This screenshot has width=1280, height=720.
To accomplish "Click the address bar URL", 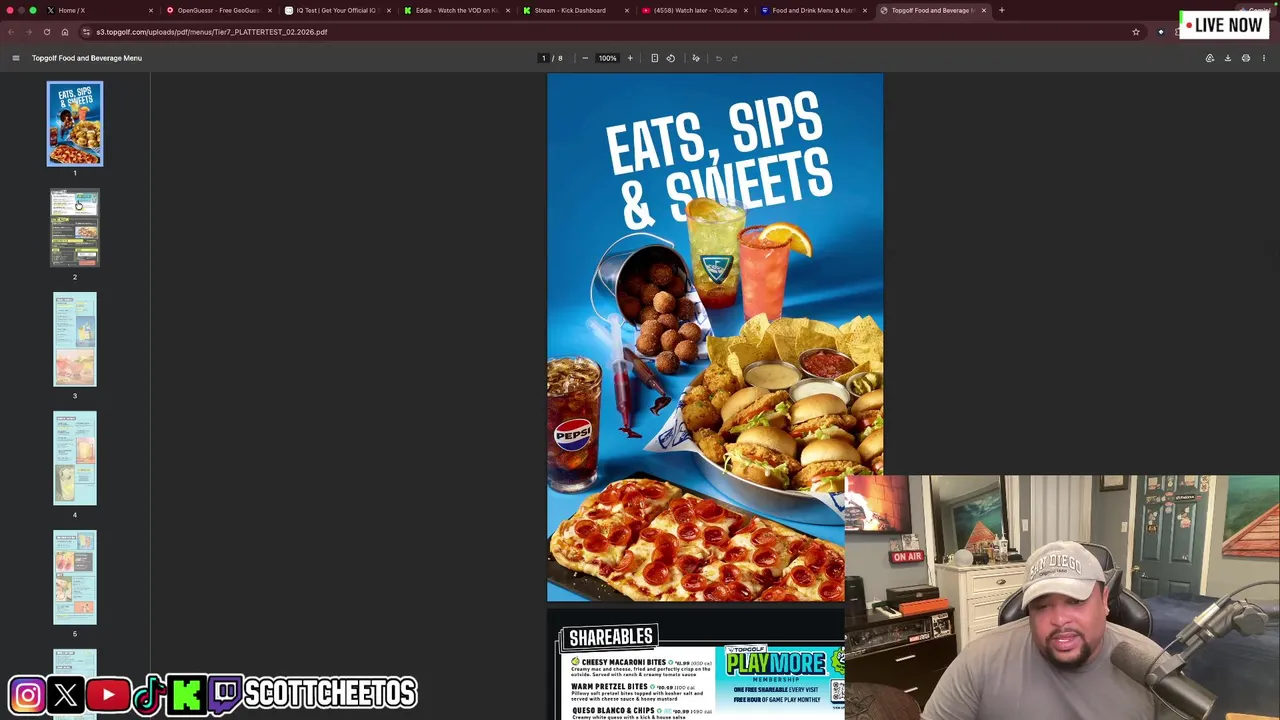I will pos(212,32).
